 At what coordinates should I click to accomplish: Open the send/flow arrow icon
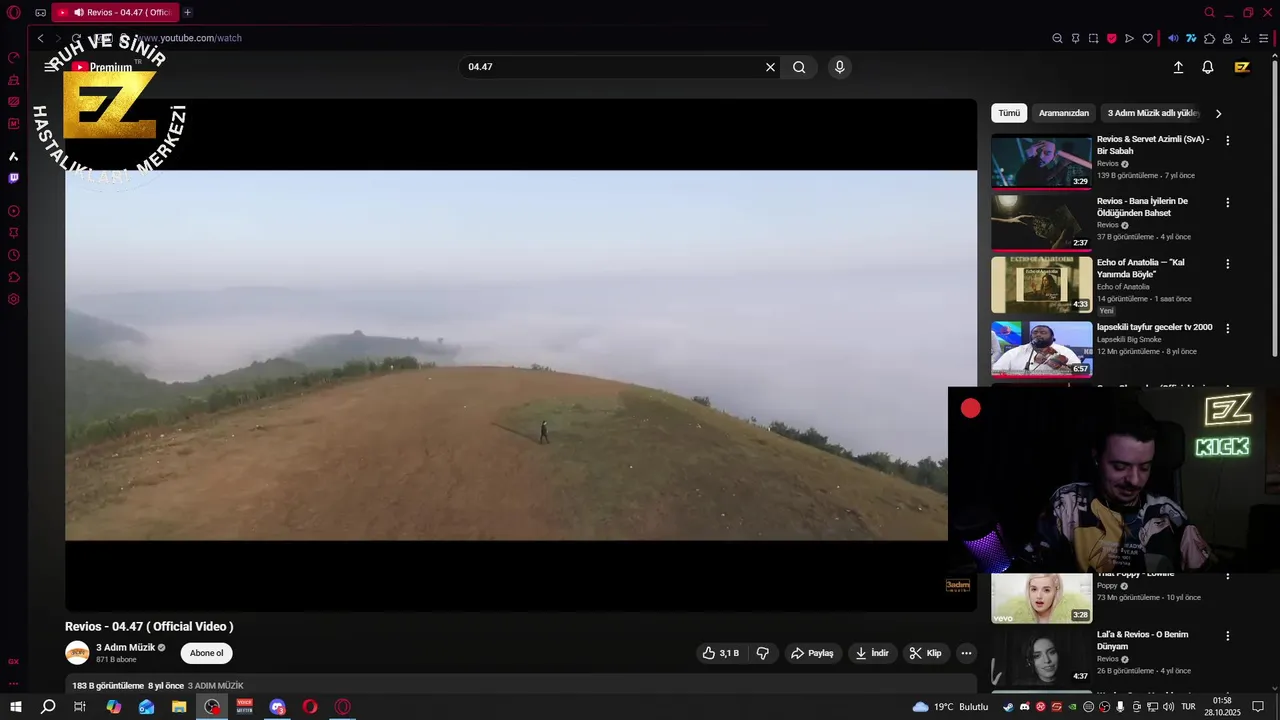click(x=1129, y=38)
